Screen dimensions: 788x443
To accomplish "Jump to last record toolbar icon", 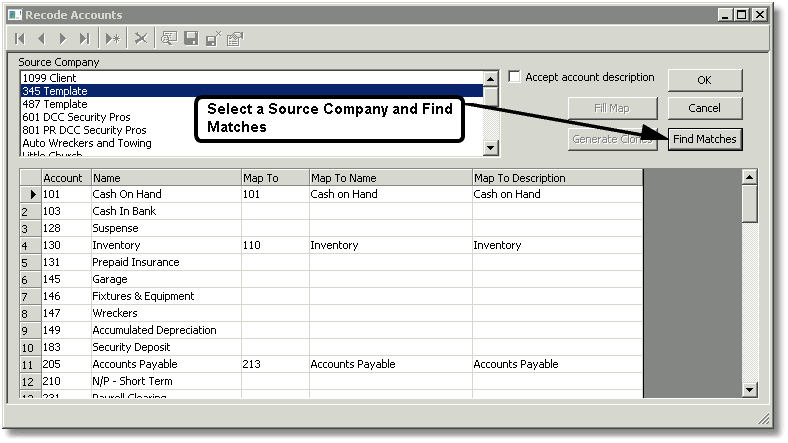I will (84, 39).
